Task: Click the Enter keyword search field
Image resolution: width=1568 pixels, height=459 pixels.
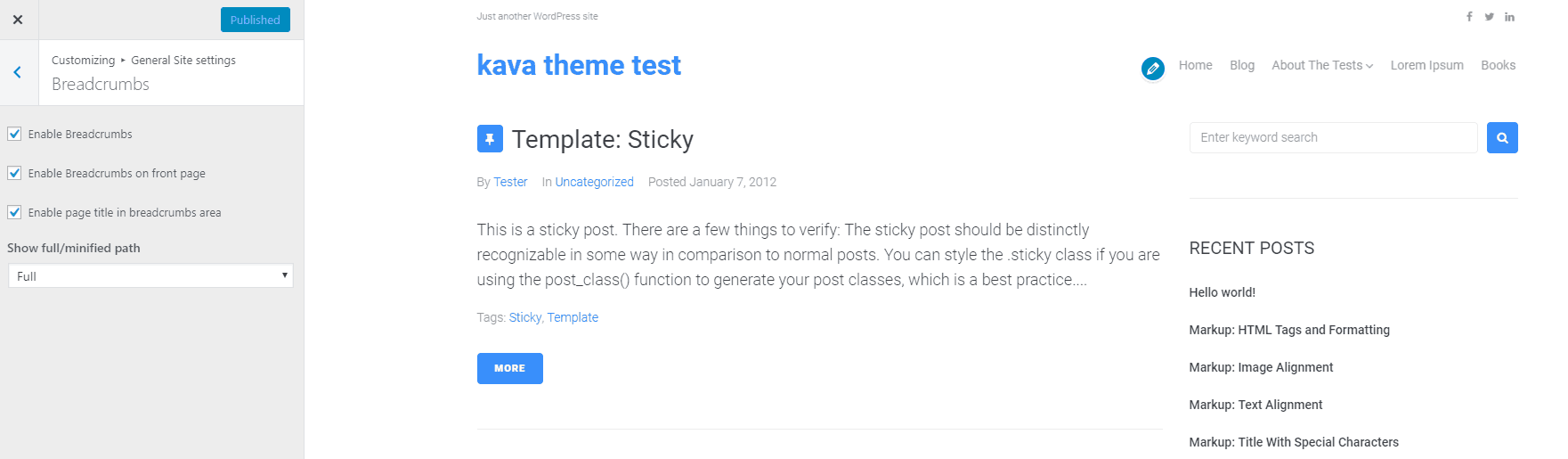Action: coord(1333,138)
